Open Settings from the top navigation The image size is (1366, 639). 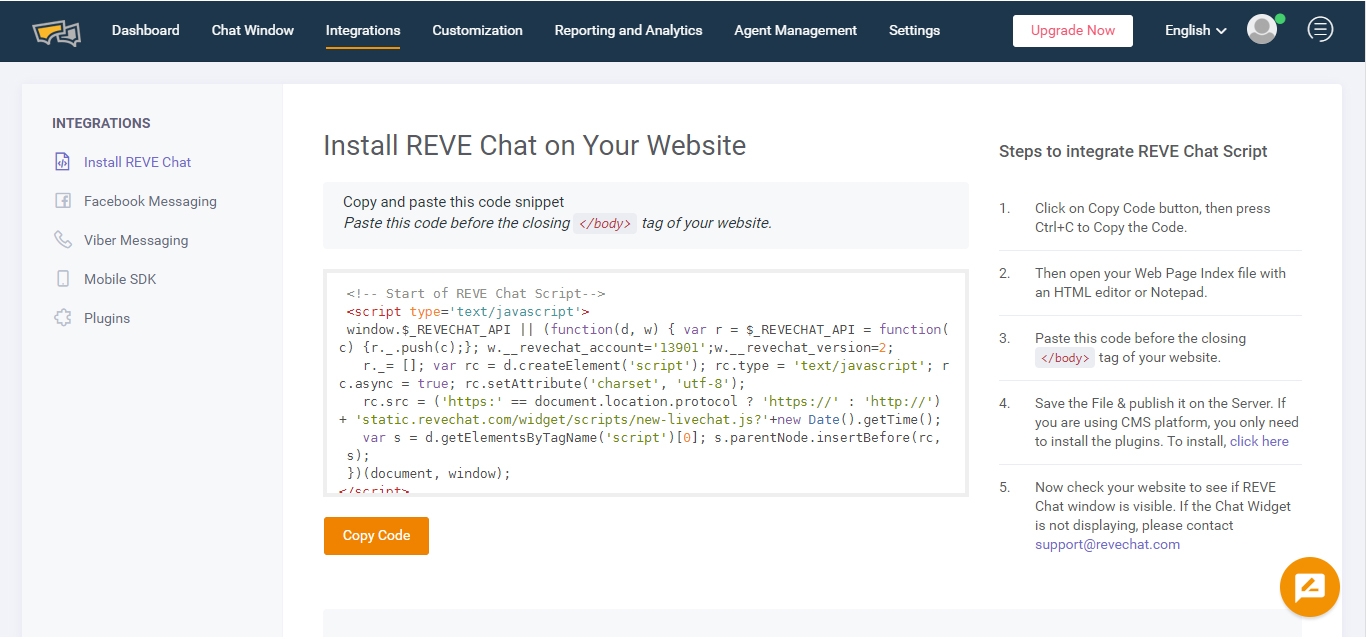[914, 30]
